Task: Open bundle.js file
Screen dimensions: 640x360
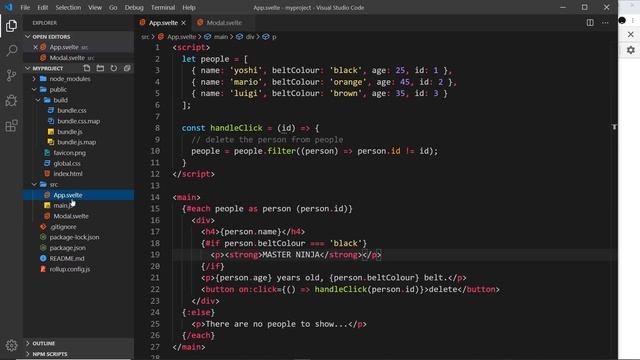Action: coord(70,132)
